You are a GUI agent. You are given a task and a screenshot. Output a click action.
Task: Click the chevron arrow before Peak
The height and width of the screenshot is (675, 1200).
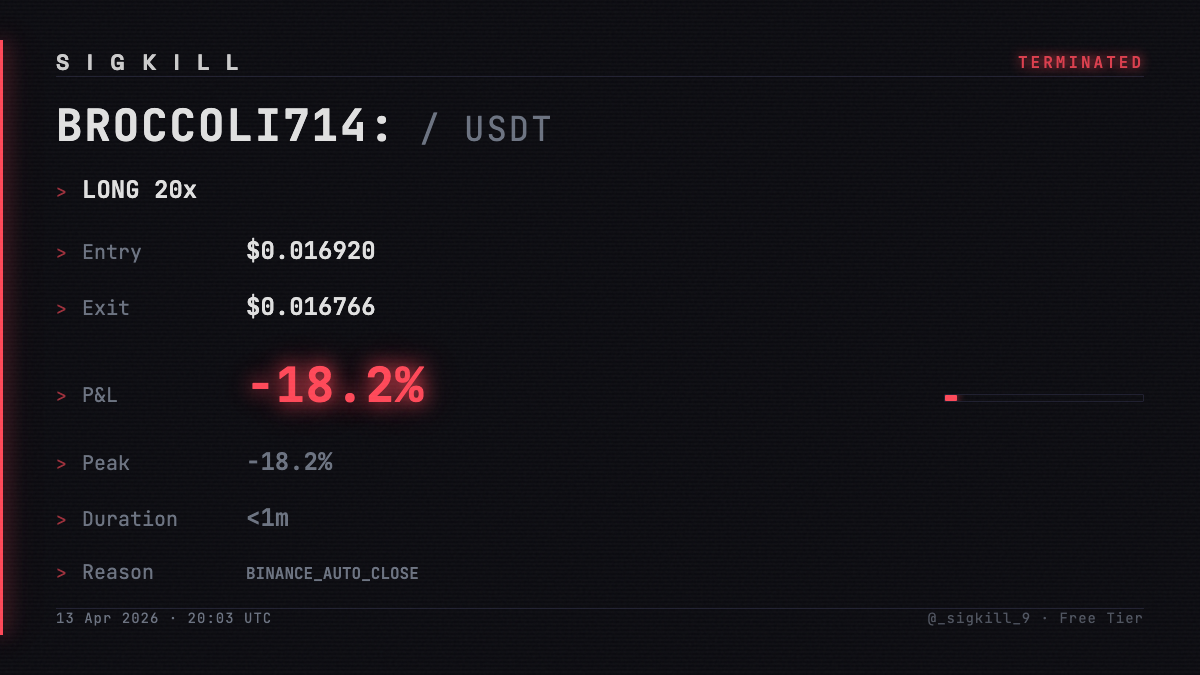pos(62,464)
